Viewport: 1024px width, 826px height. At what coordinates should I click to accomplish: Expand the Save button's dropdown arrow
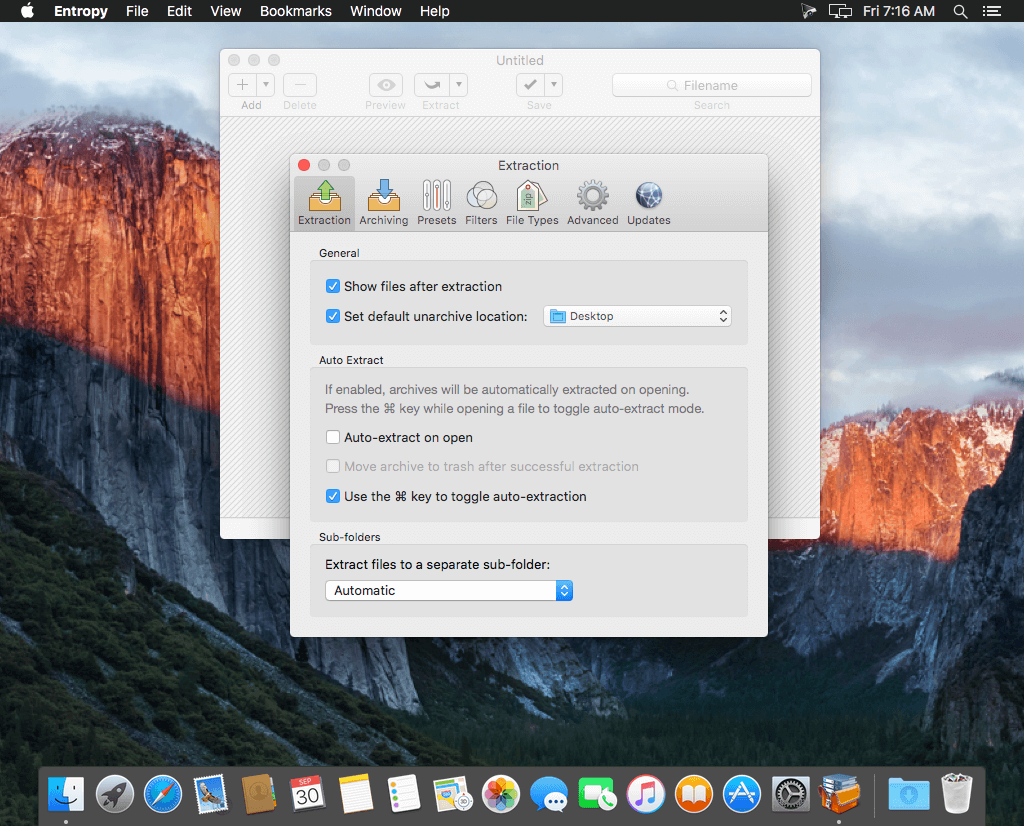[x=554, y=85]
